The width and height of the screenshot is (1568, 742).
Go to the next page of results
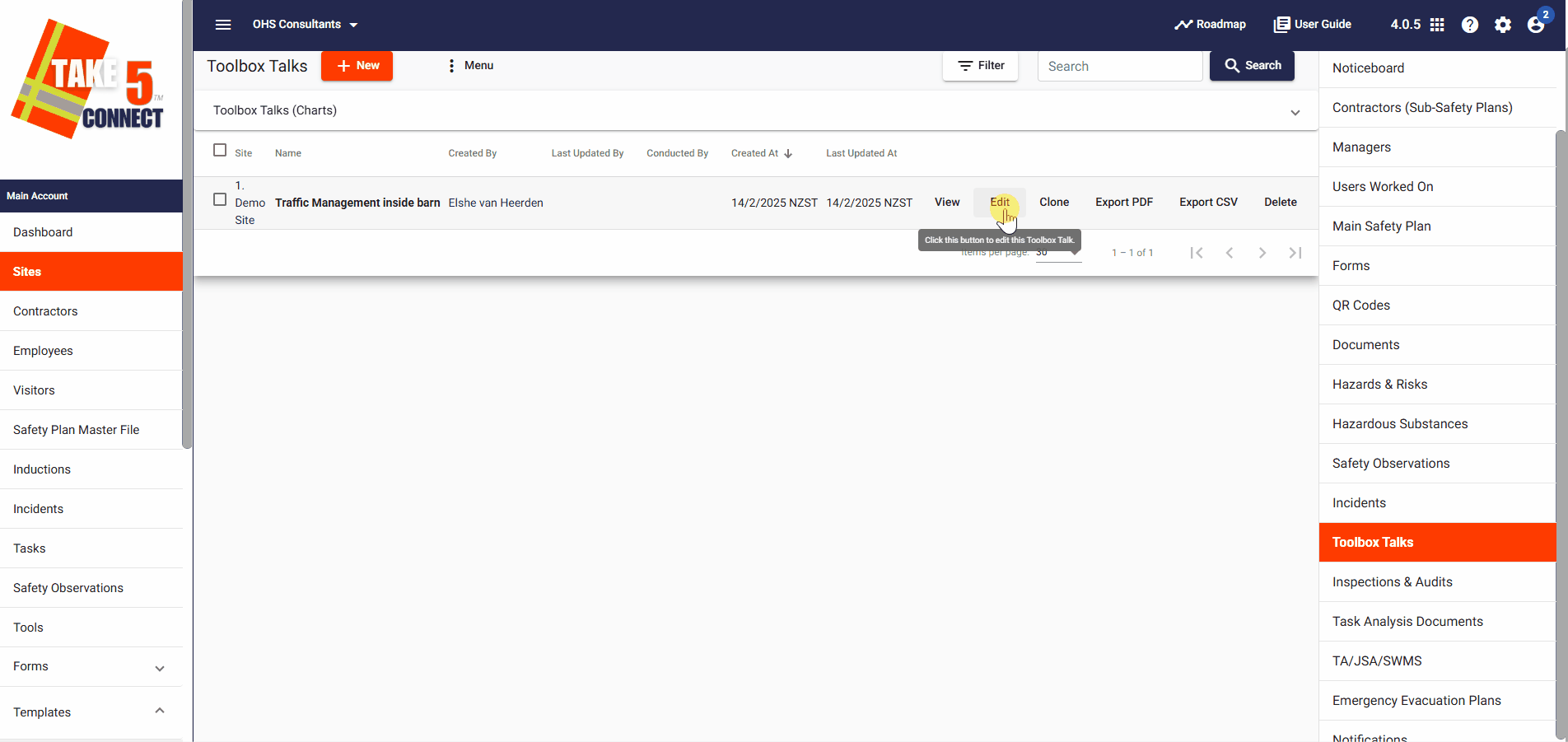(1262, 253)
